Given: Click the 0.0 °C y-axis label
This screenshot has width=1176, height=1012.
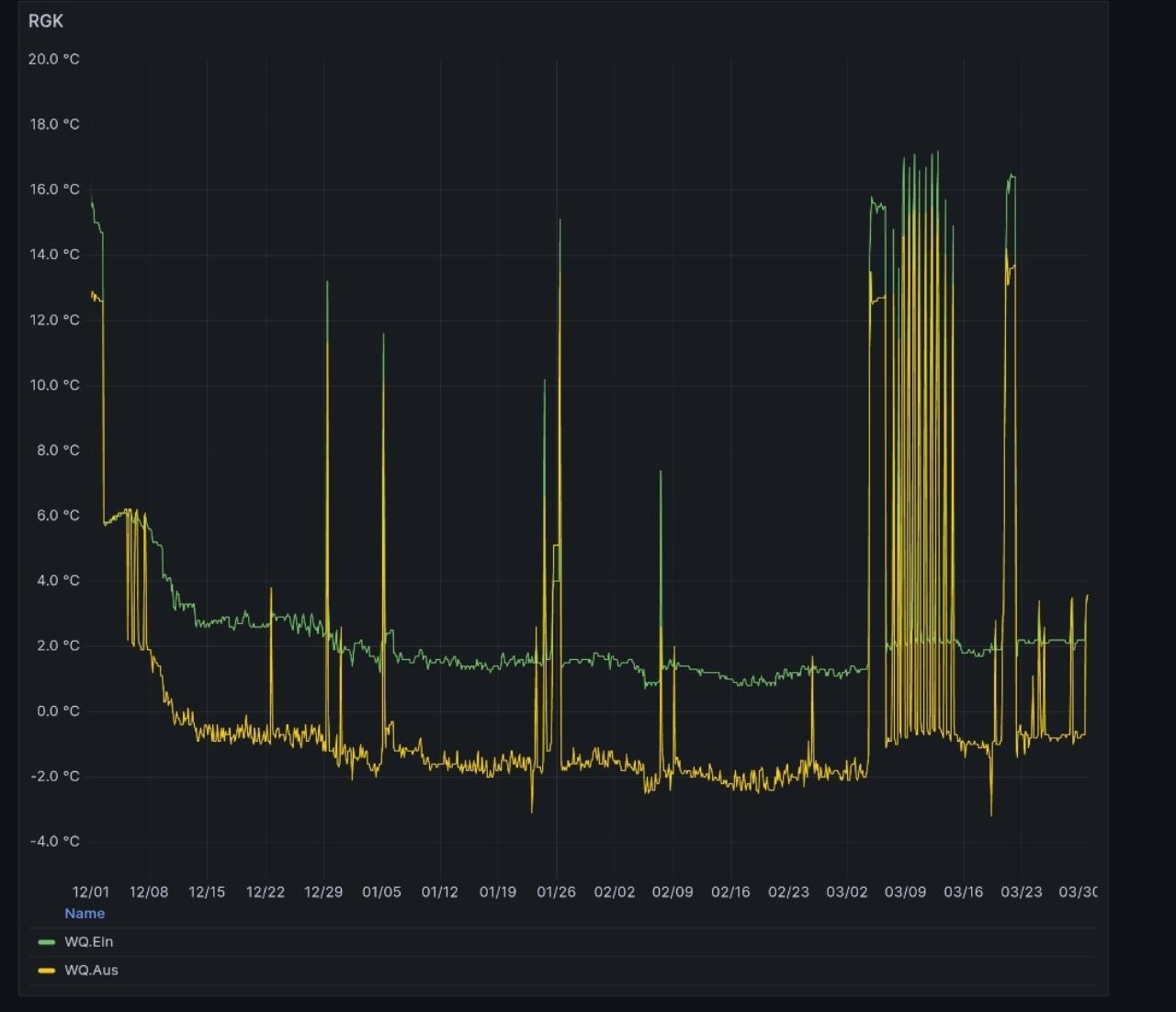Looking at the screenshot, I should [58, 711].
